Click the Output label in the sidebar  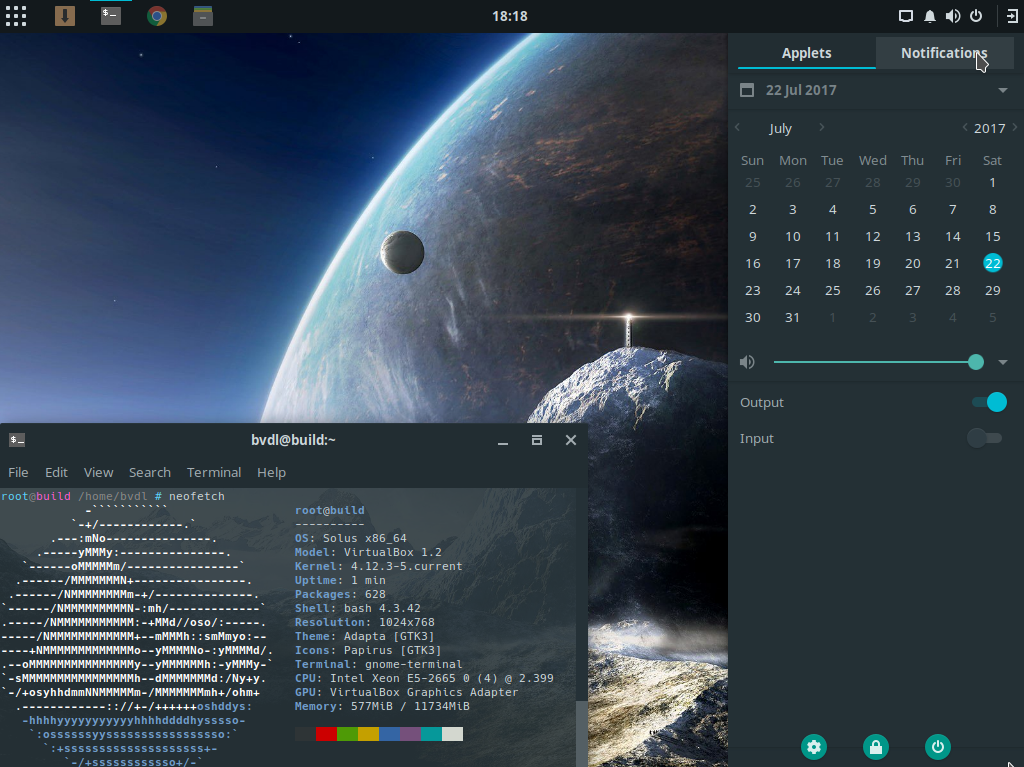[x=761, y=402]
